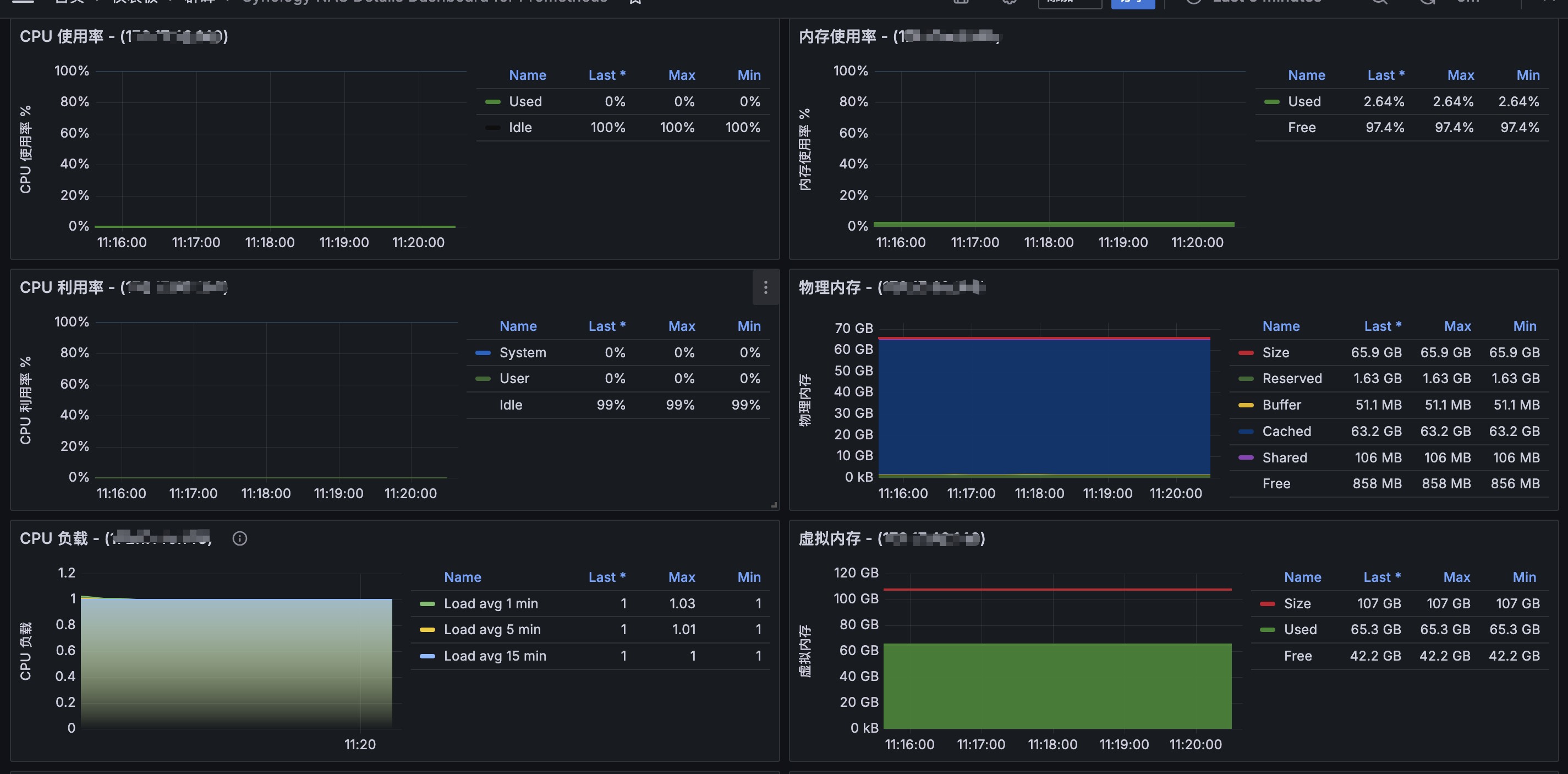Sort CPU 使用率 legend by Max column
Viewport: 1568px width, 774px height.
click(681, 75)
